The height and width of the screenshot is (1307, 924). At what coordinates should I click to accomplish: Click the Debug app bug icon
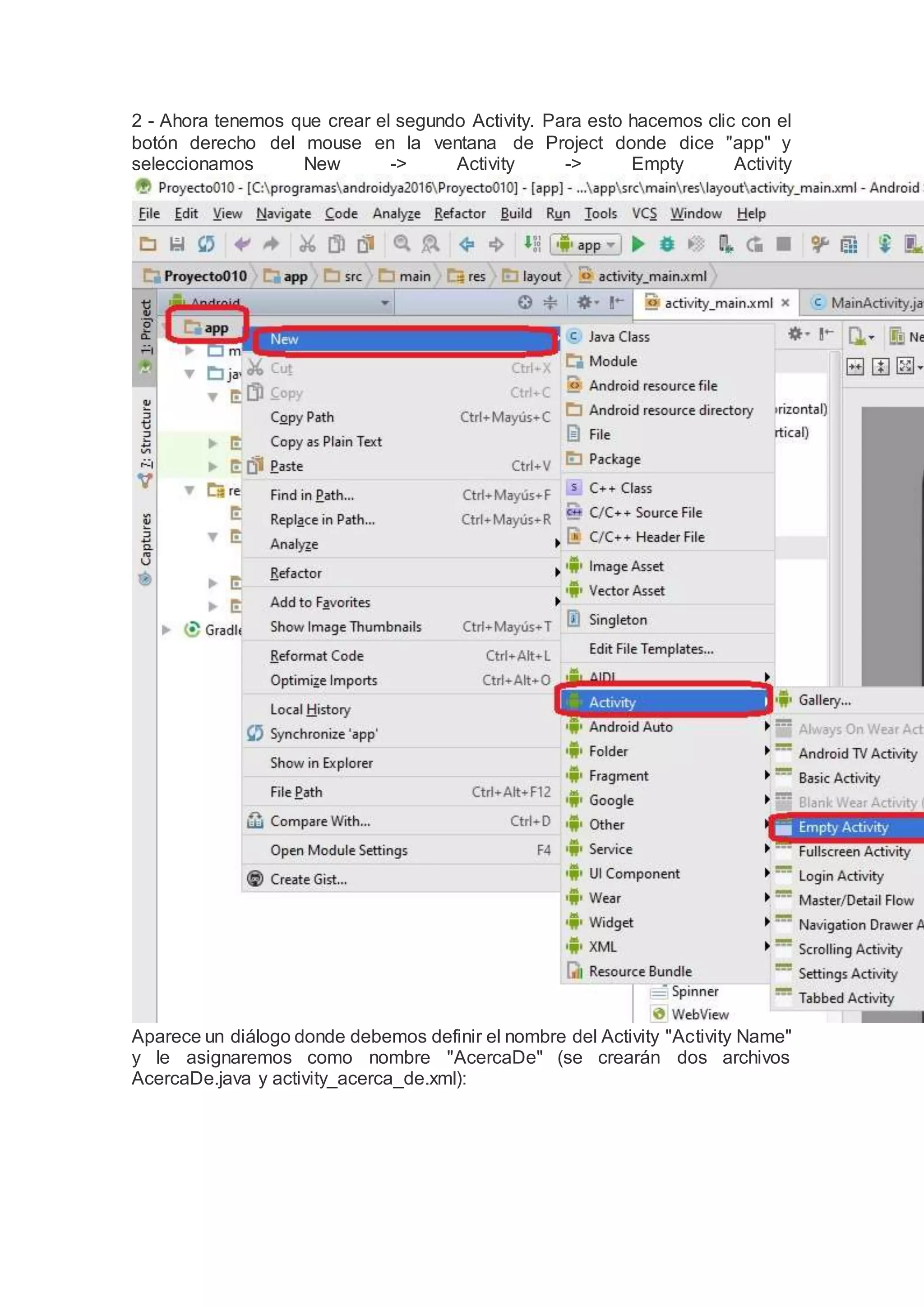pyautogui.click(x=666, y=245)
